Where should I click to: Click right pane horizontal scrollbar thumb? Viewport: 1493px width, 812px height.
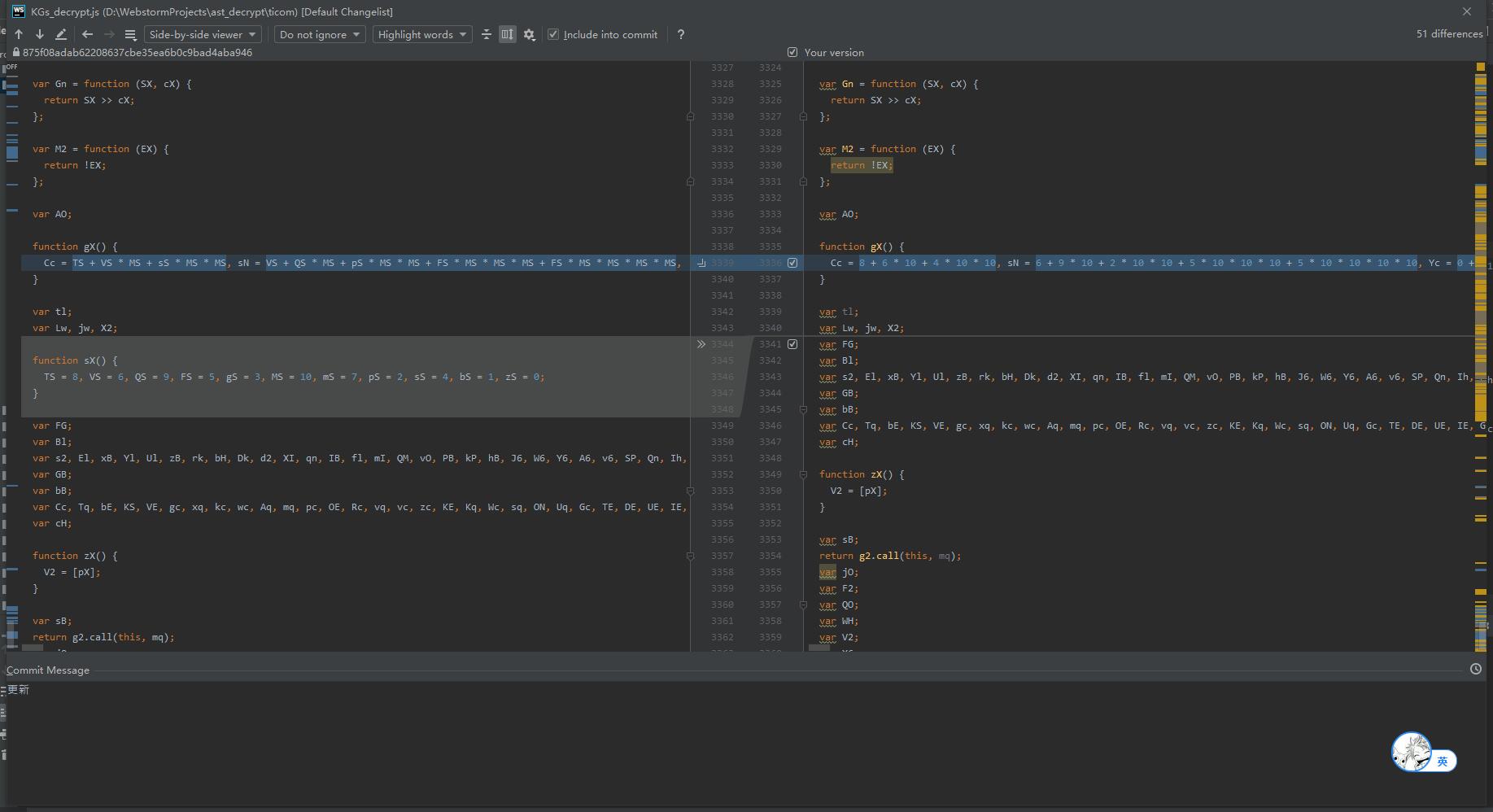819,648
